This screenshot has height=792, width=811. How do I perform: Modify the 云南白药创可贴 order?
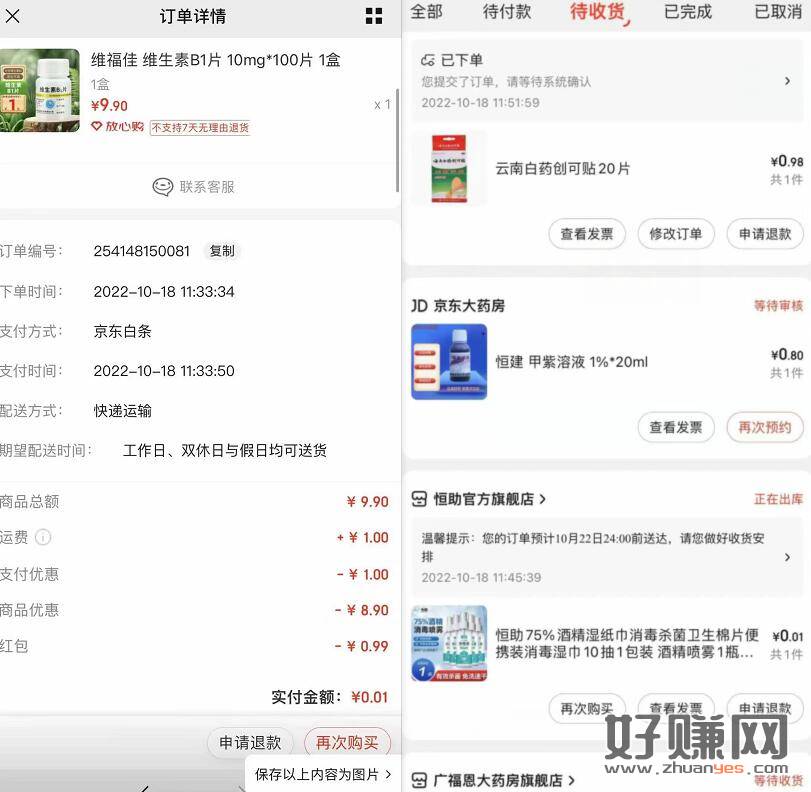tap(676, 234)
